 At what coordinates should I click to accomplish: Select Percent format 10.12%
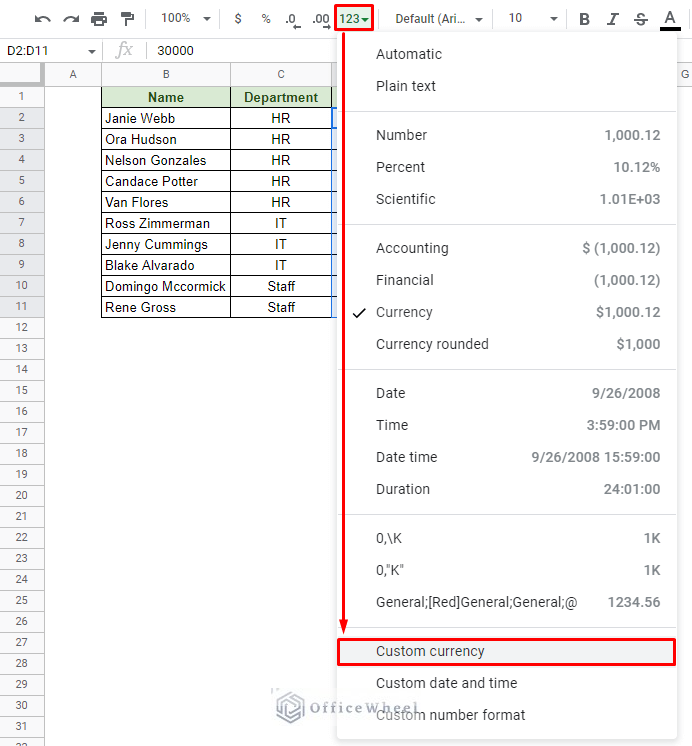[x=507, y=167]
